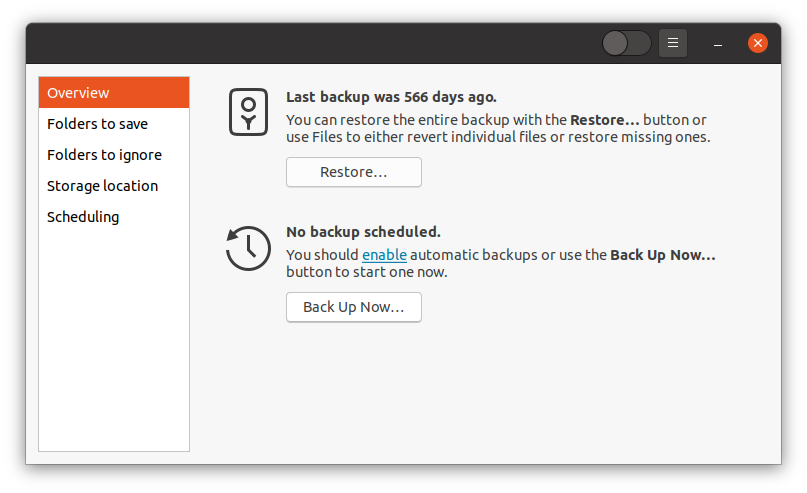Click the clock history icon beside schedule info
Screen dimensions: 807x493
(x=248, y=249)
